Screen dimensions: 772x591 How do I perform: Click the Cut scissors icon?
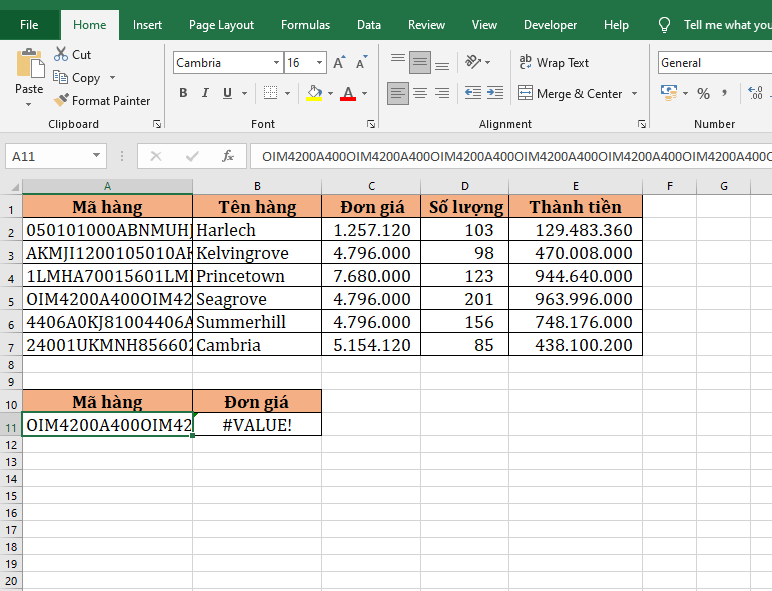click(62, 54)
